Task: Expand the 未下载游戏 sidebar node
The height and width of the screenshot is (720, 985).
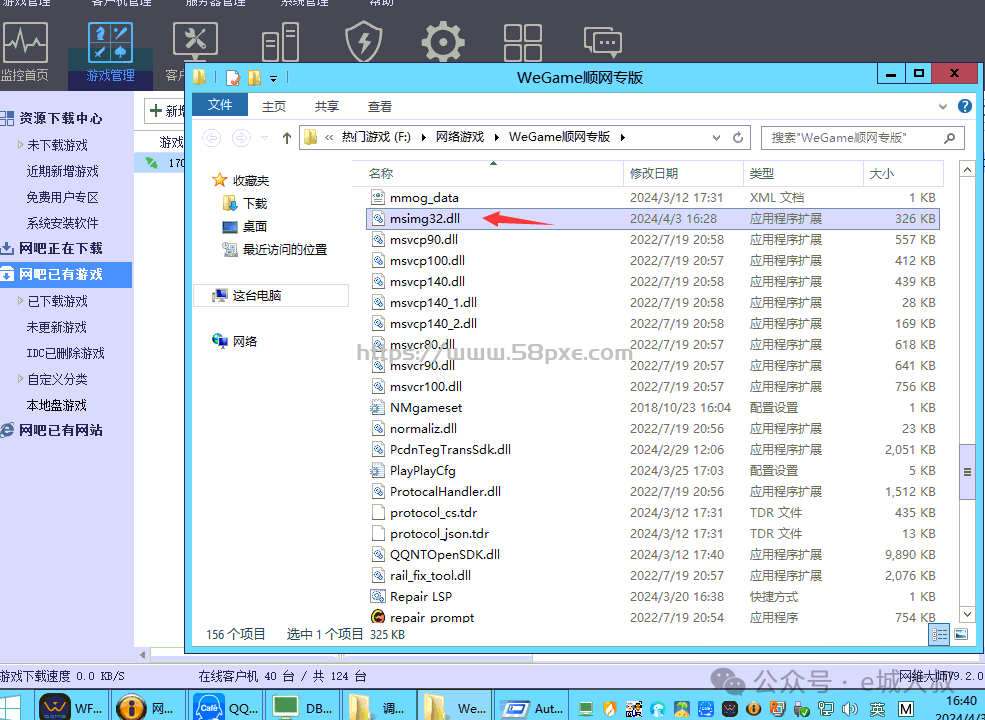Action: click(21, 145)
